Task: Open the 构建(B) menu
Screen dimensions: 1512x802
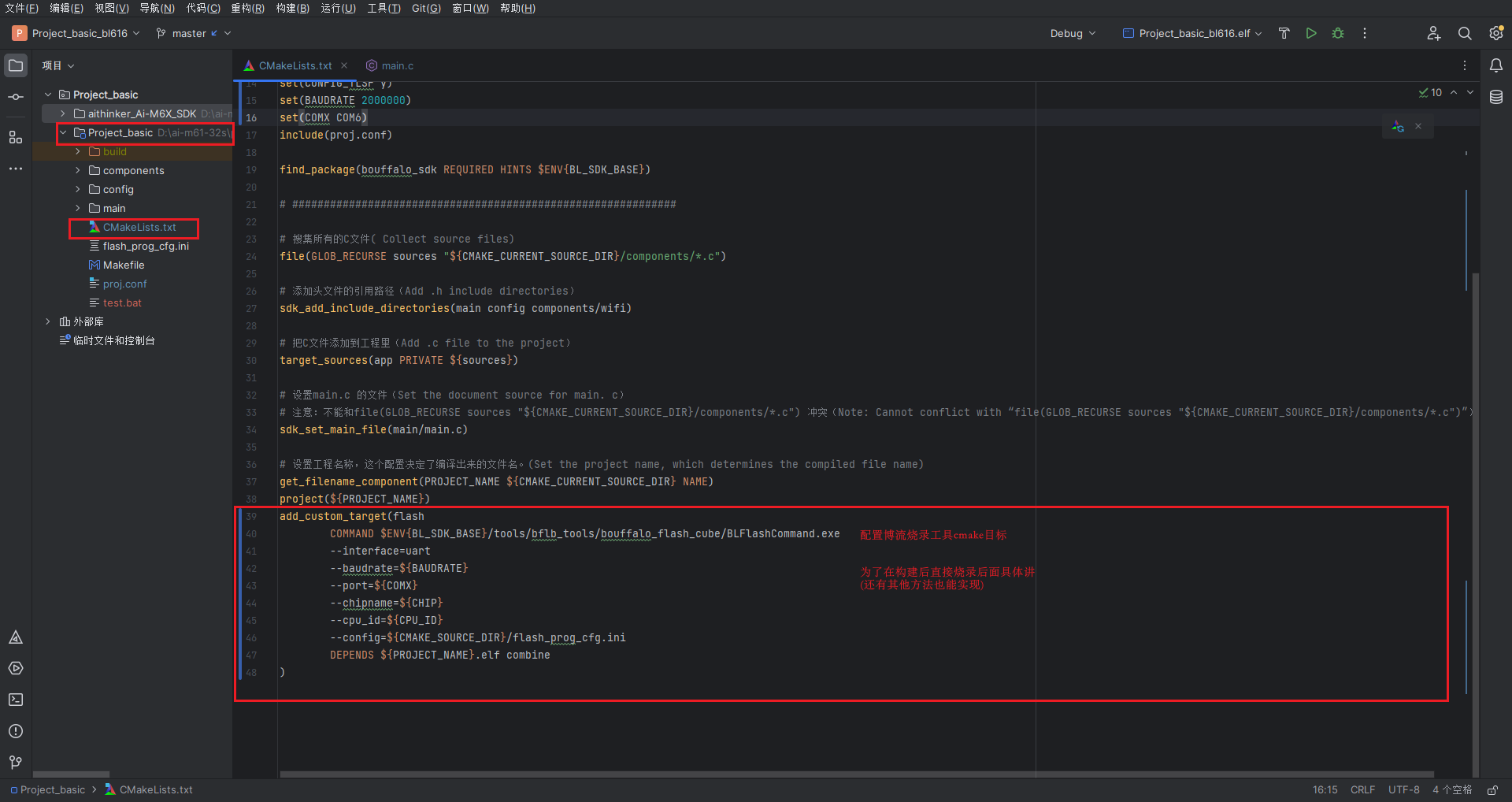Action: tap(292, 8)
